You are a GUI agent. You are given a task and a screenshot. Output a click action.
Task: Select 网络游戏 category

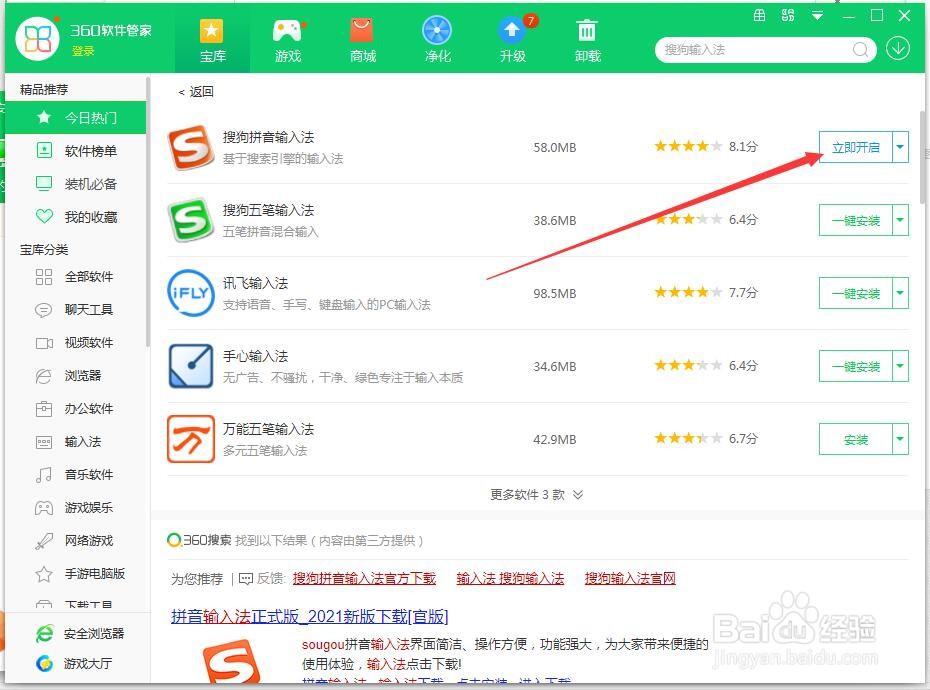click(75, 540)
